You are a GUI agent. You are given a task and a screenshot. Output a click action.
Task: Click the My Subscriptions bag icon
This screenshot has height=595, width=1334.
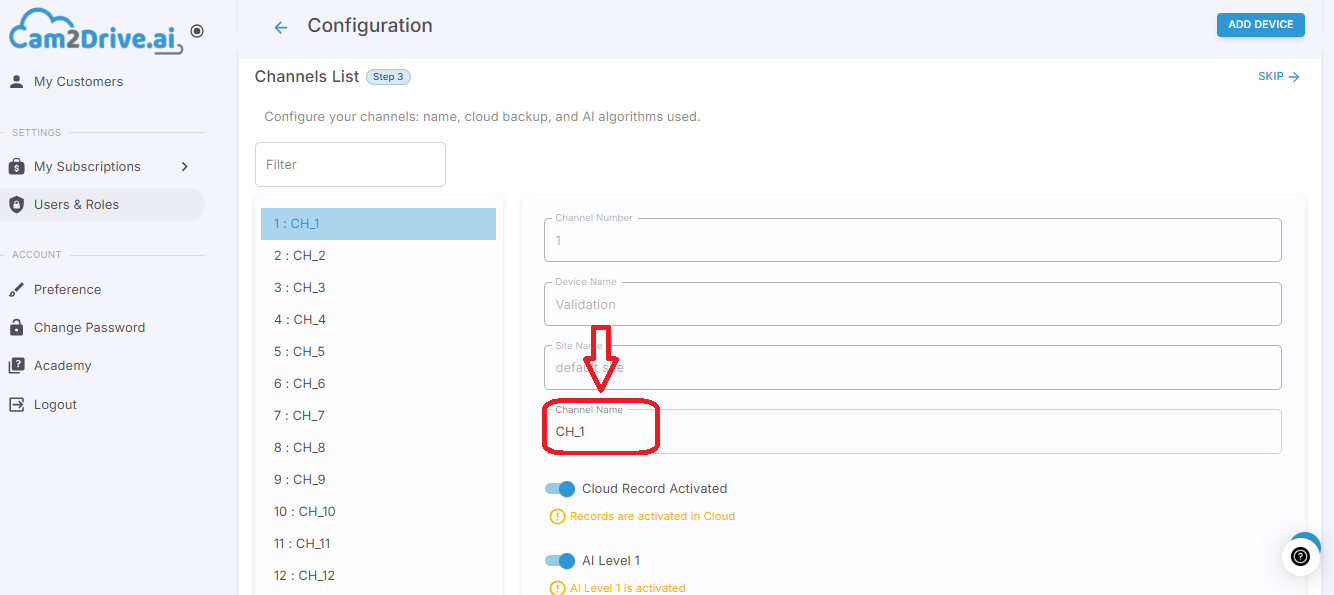tap(16, 166)
